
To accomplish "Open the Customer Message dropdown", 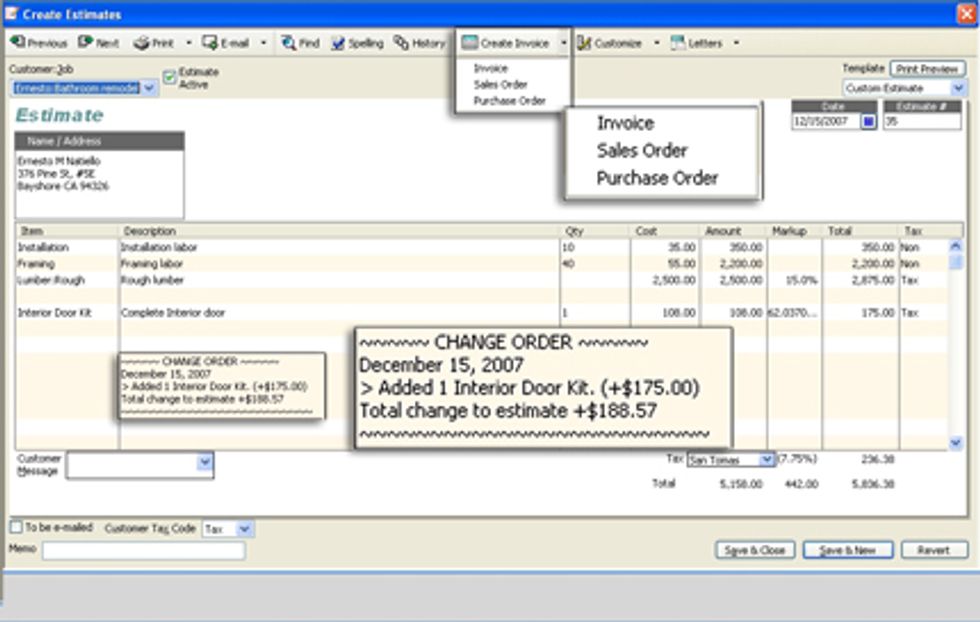I will (x=205, y=463).
